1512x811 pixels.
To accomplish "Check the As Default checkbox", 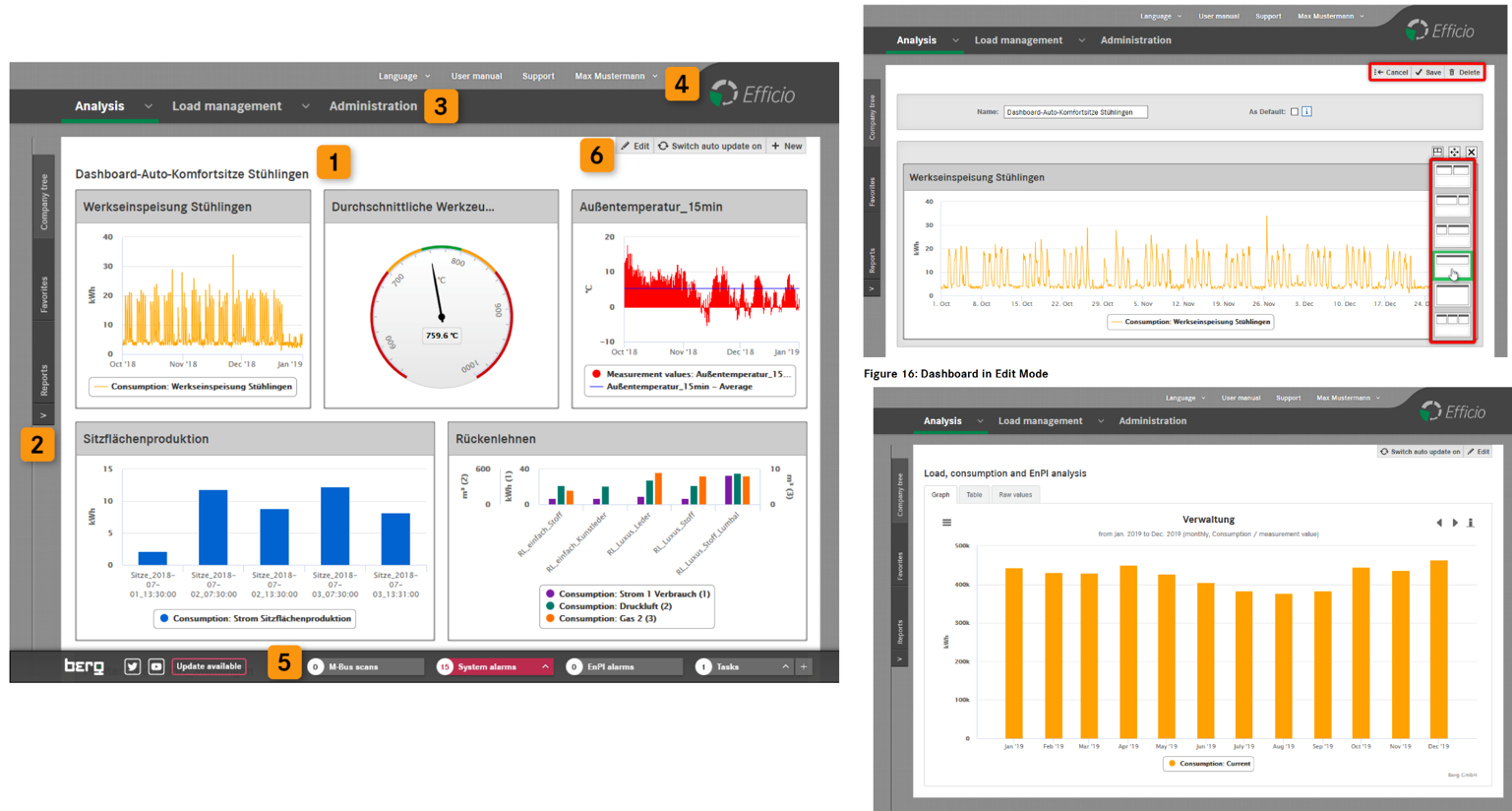I will [1294, 112].
